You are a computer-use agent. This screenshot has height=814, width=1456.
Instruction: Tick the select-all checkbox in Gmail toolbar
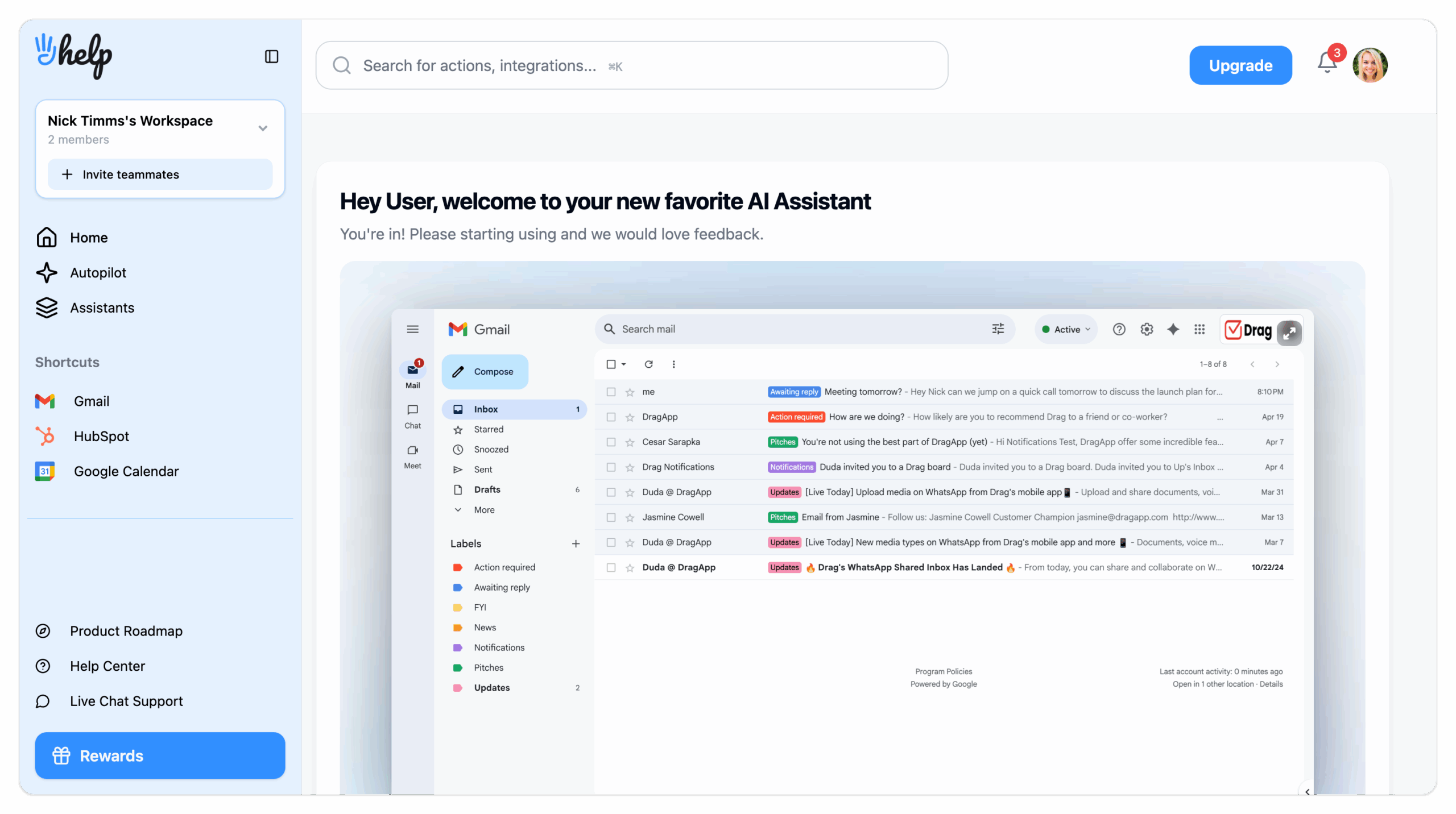pyautogui.click(x=611, y=364)
